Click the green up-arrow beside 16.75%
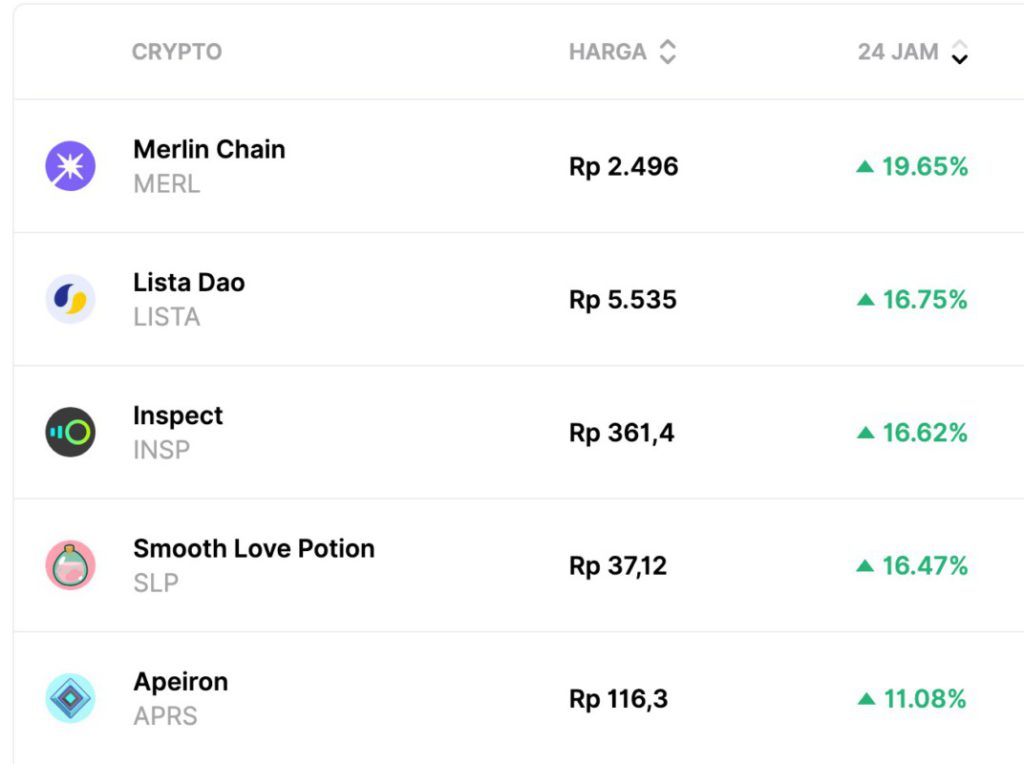Viewport: 1024px width, 764px height. [866, 300]
